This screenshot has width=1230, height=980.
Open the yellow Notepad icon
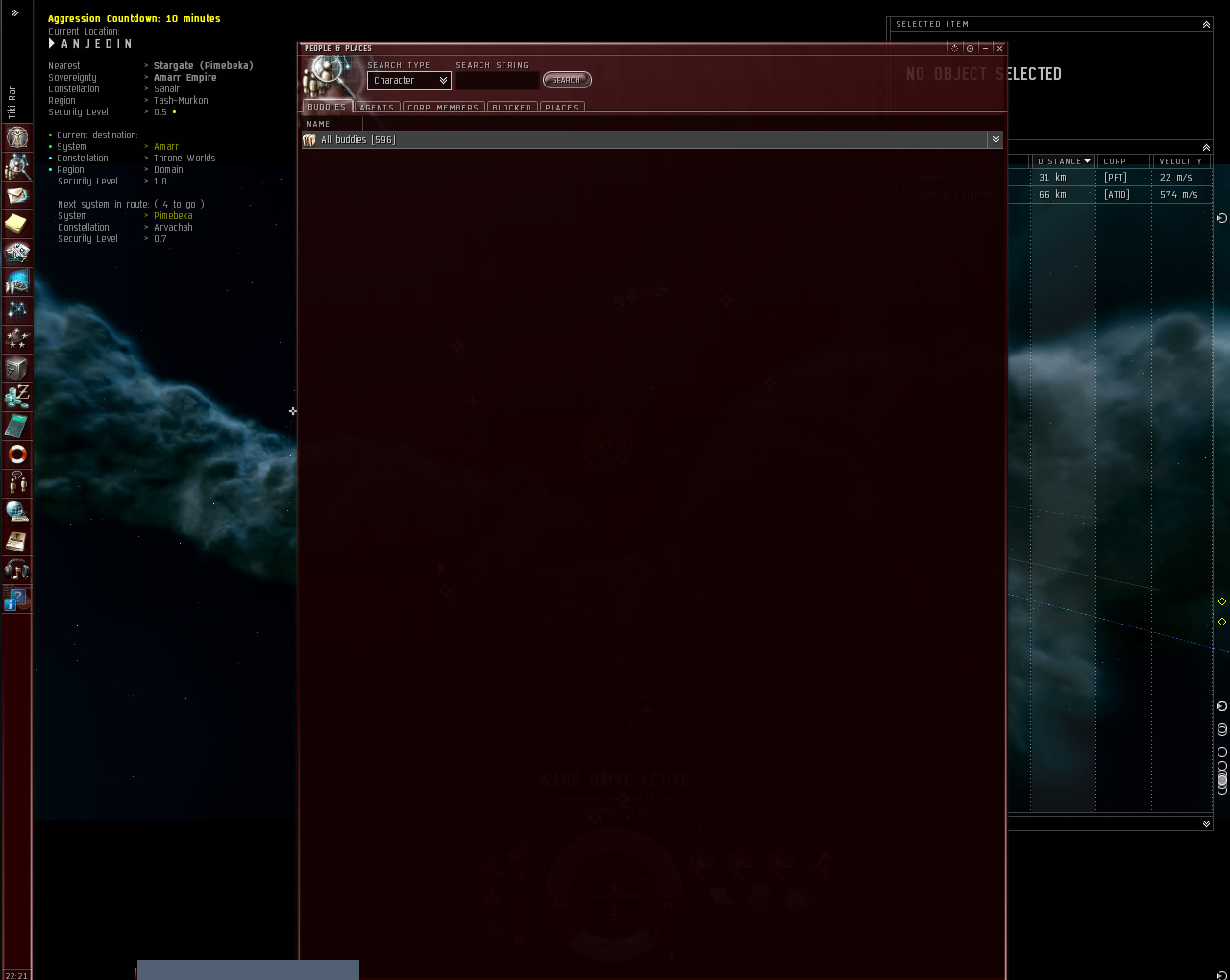(x=17, y=224)
